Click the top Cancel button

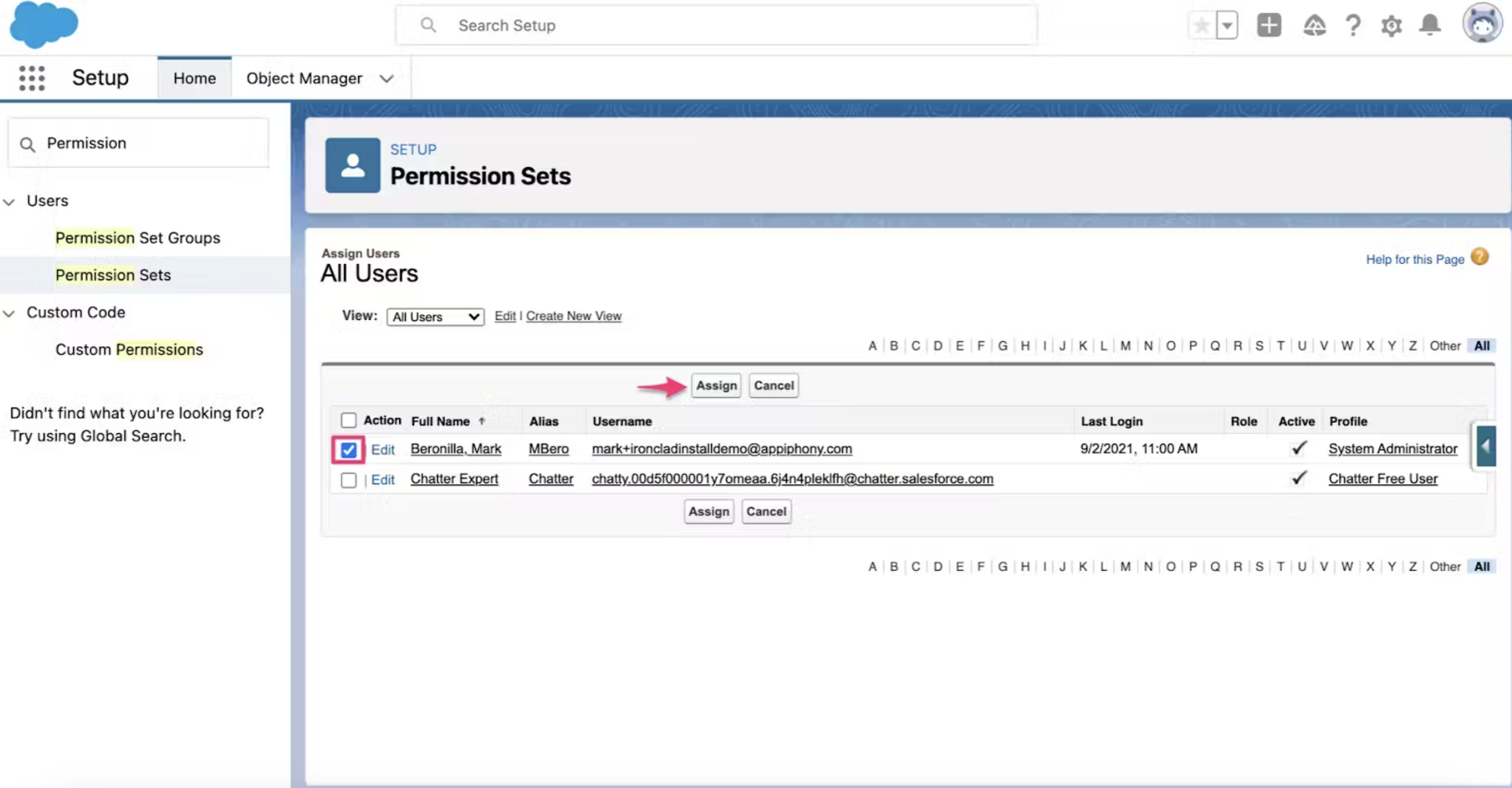point(774,385)
